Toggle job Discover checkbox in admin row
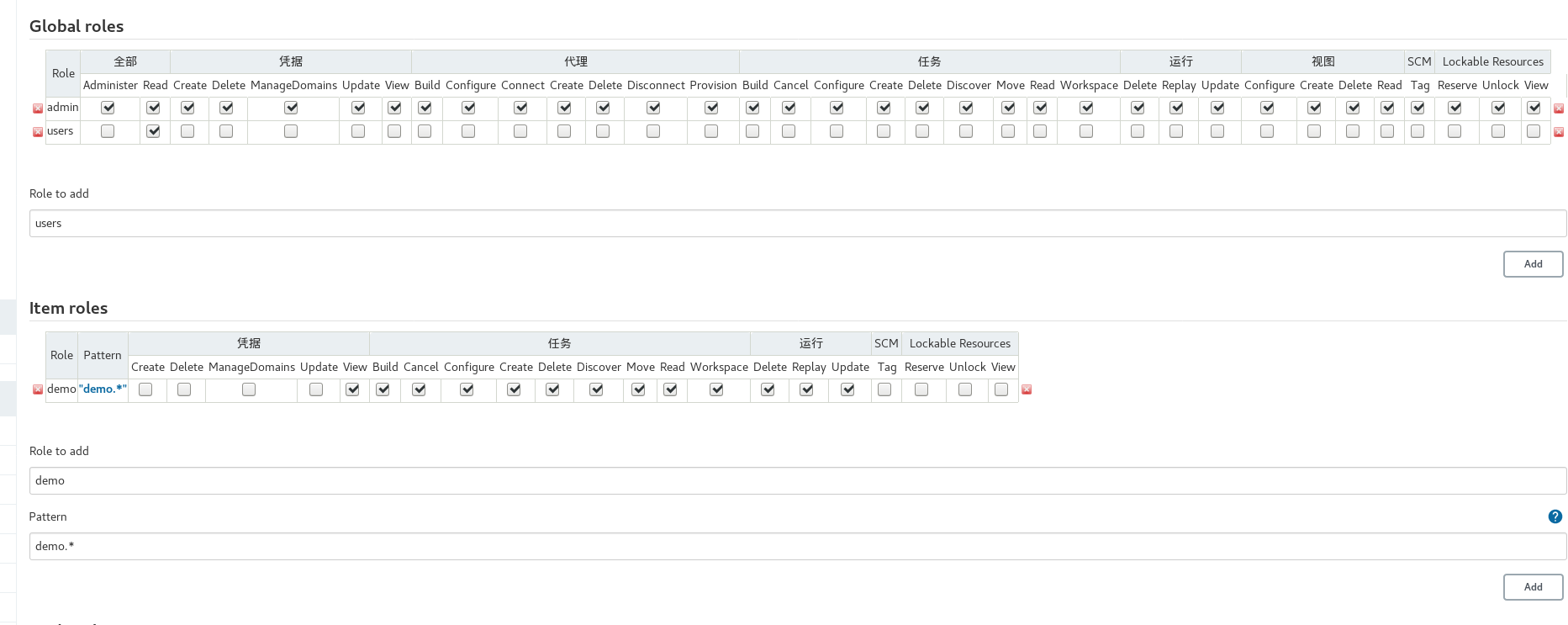 (966, 108)
